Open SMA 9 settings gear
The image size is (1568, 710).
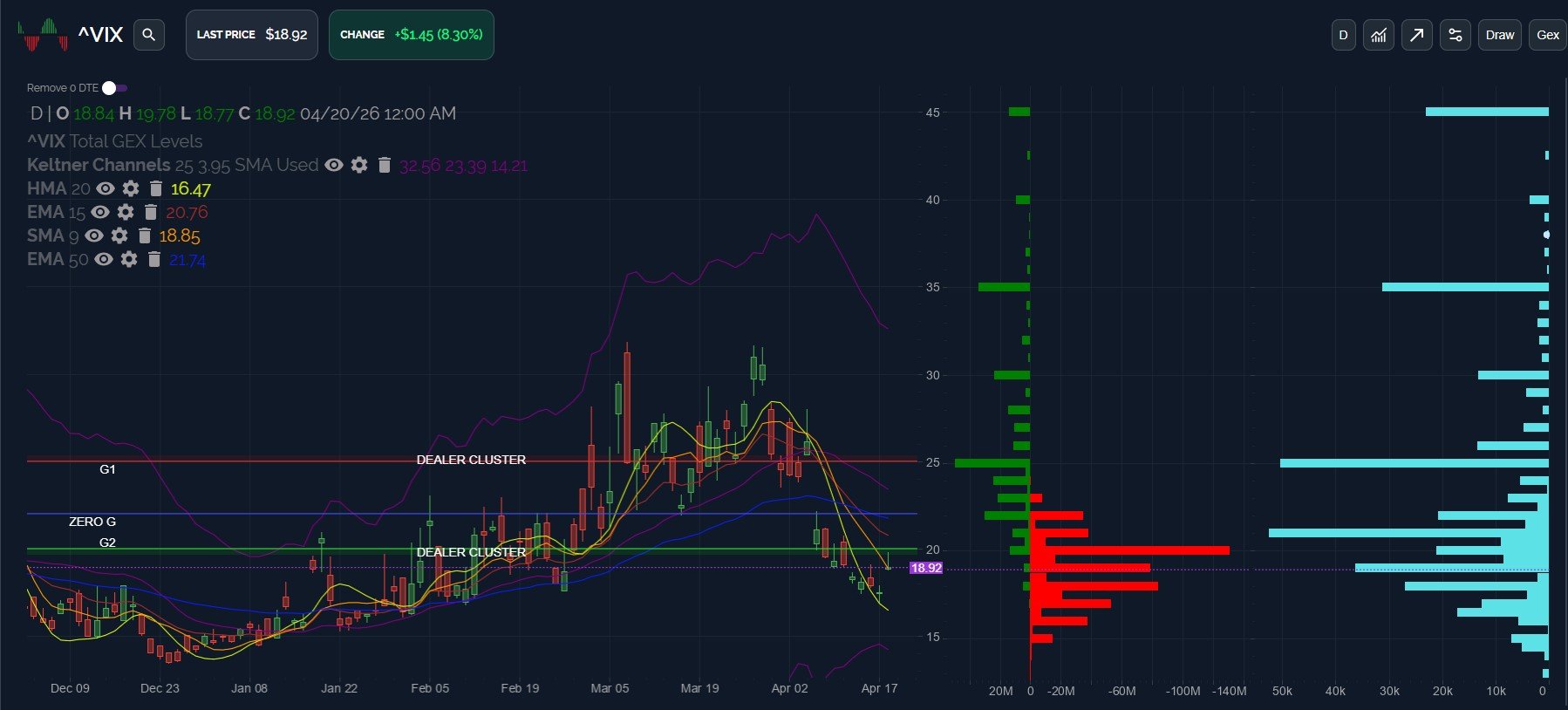click(119, 236)
